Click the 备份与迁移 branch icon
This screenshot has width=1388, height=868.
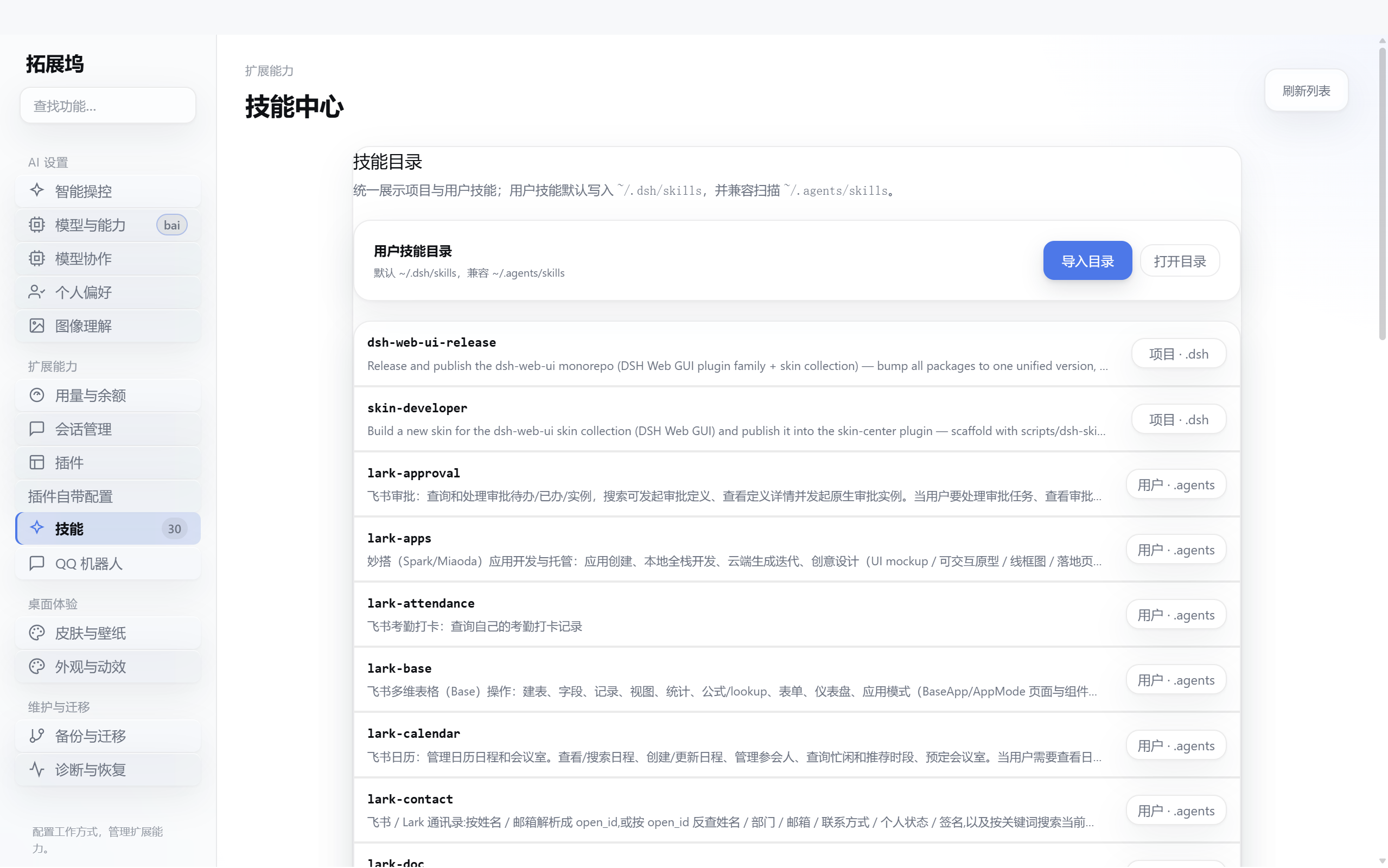[x=37, y=736]
